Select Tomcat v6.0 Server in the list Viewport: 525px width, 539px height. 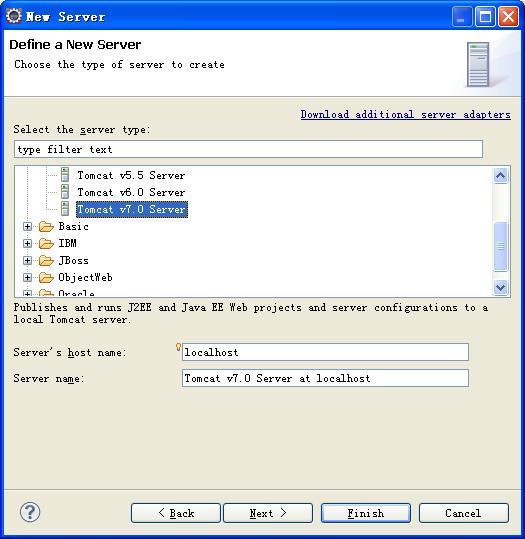pos(131,192)
